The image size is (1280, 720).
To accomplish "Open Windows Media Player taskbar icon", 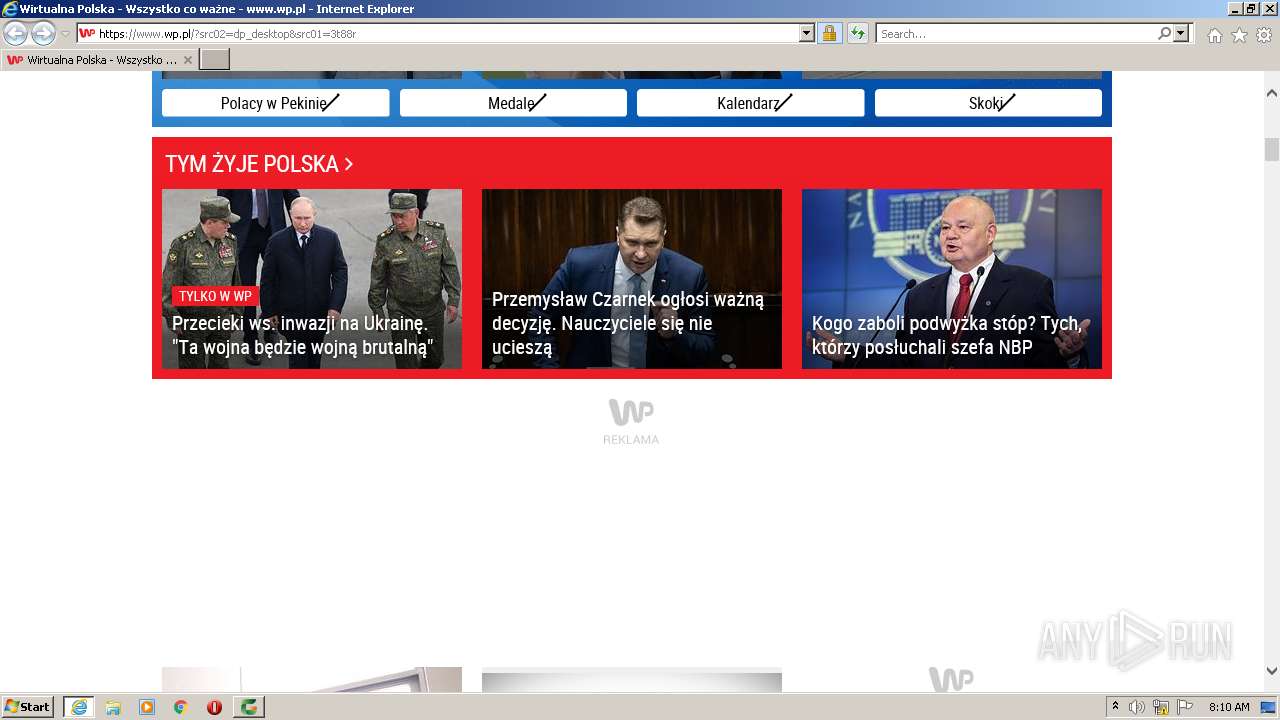I will click(x=147, y=707).
